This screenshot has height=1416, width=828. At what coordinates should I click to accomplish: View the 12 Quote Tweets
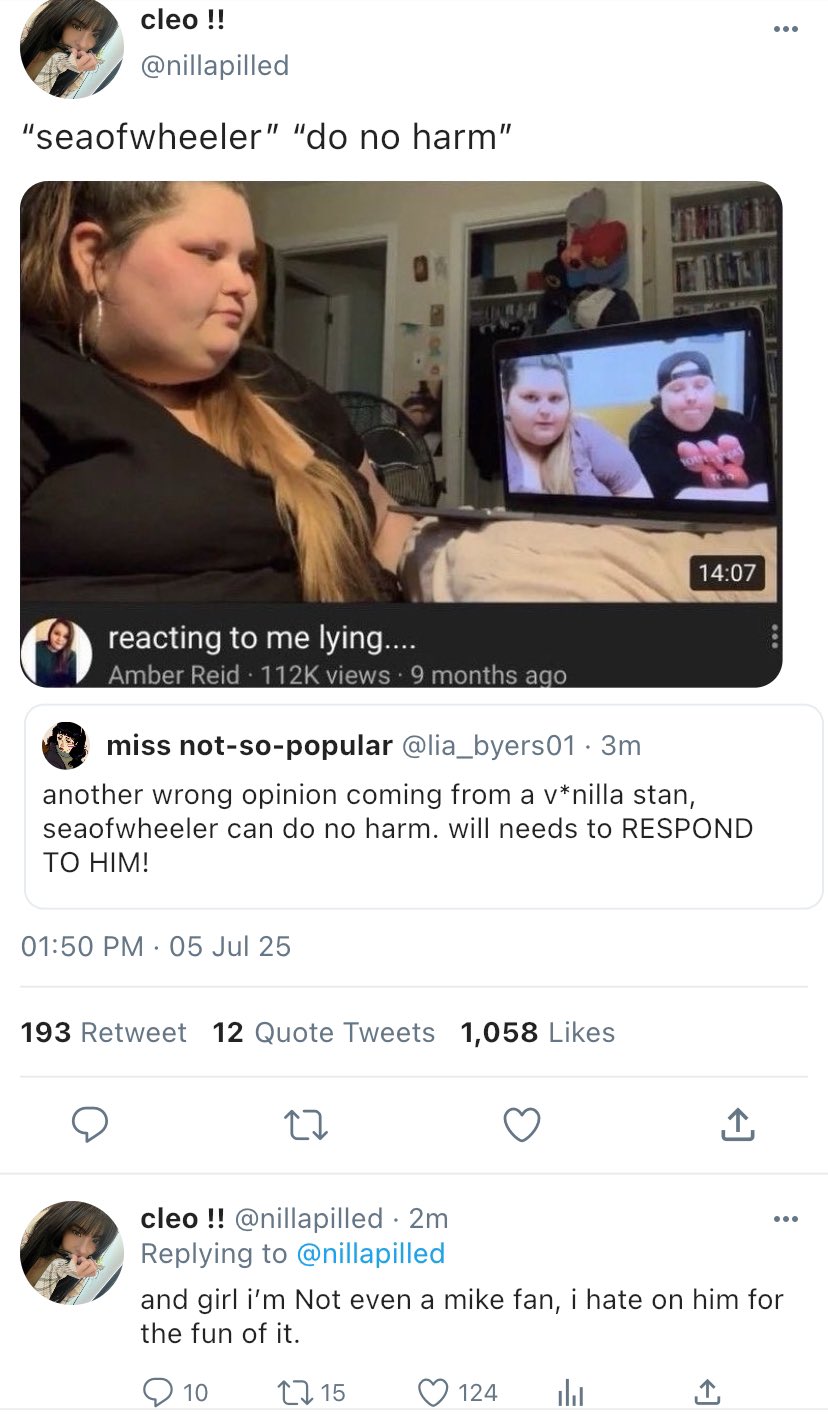(x=323, y=1032)
